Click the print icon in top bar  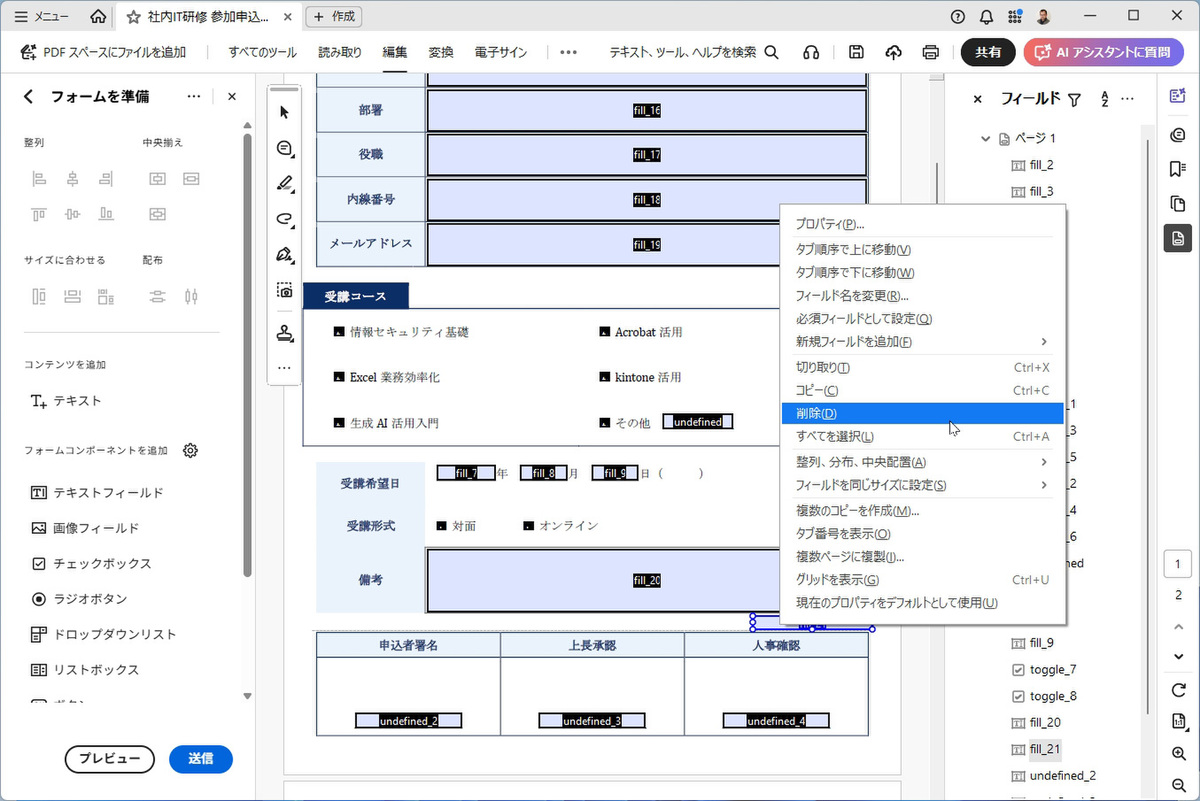pyautogui.click(x=931, y=52)
